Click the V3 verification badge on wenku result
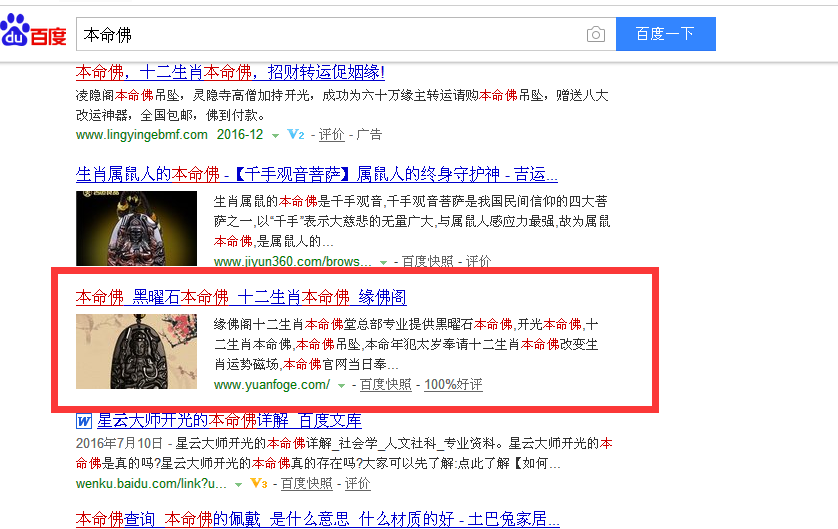838x529 pixels. 259,483
